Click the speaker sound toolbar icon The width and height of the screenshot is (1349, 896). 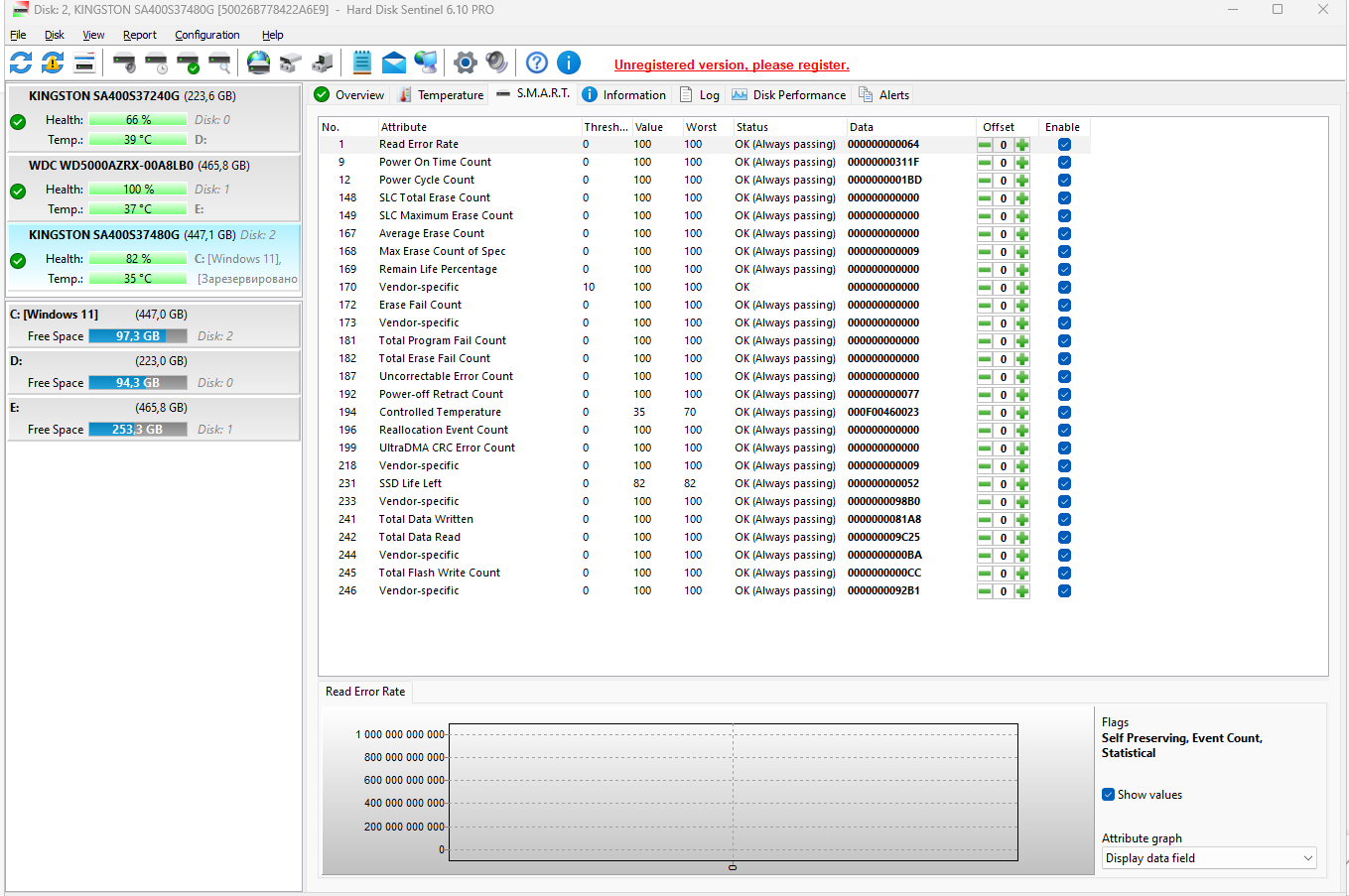coord(496,64)
